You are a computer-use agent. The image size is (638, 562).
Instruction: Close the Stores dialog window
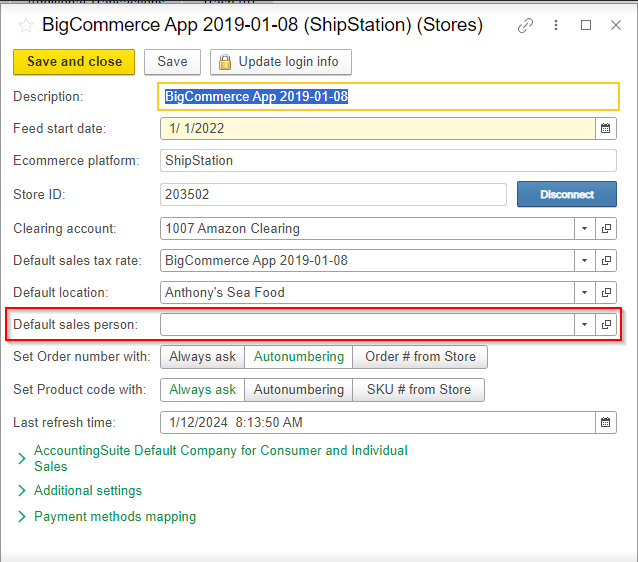[616, 25]
